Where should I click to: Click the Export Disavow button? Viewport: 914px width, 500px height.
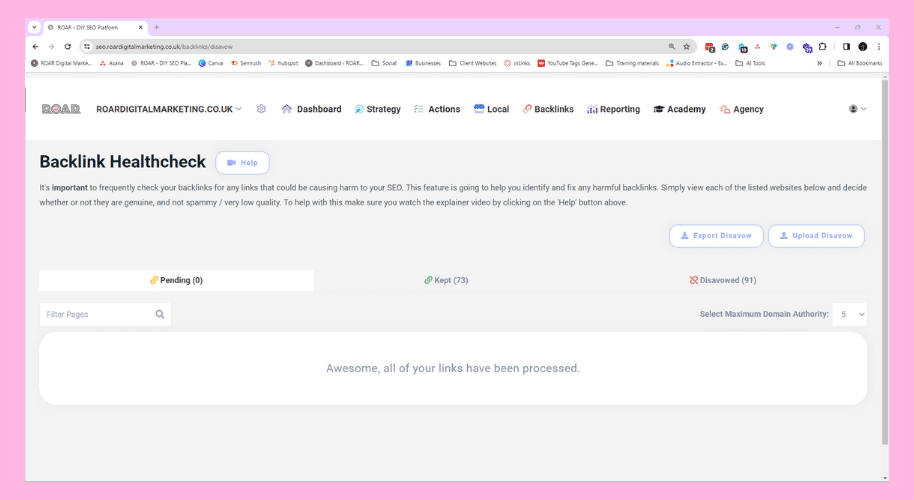click(x=716, y=236)
